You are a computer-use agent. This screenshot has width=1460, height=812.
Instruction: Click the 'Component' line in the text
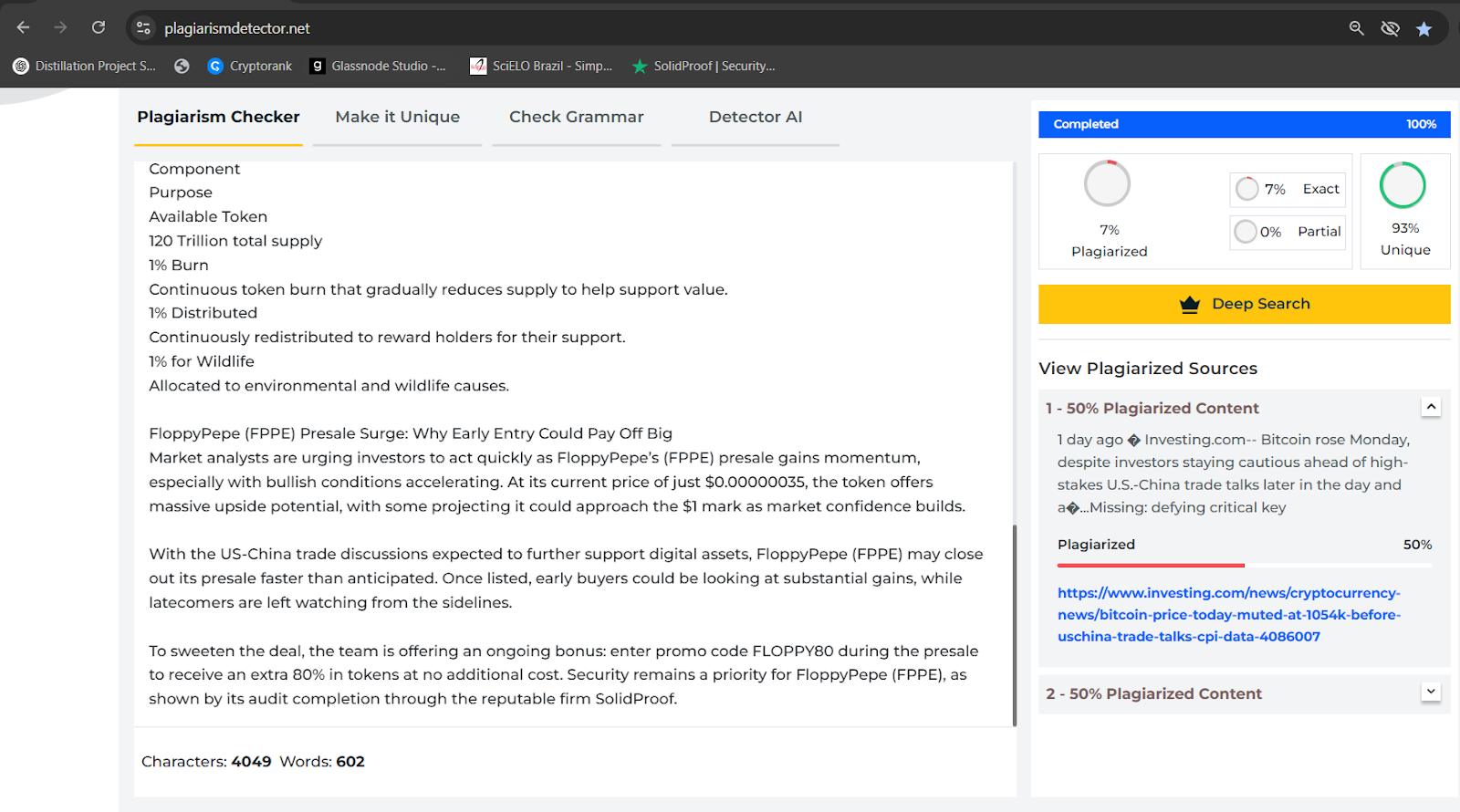194,169
